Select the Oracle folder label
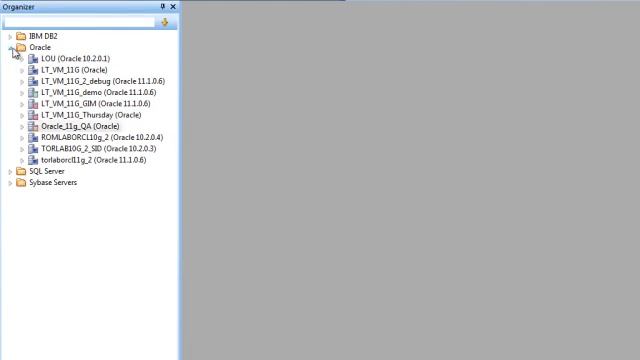 [40, 47]
